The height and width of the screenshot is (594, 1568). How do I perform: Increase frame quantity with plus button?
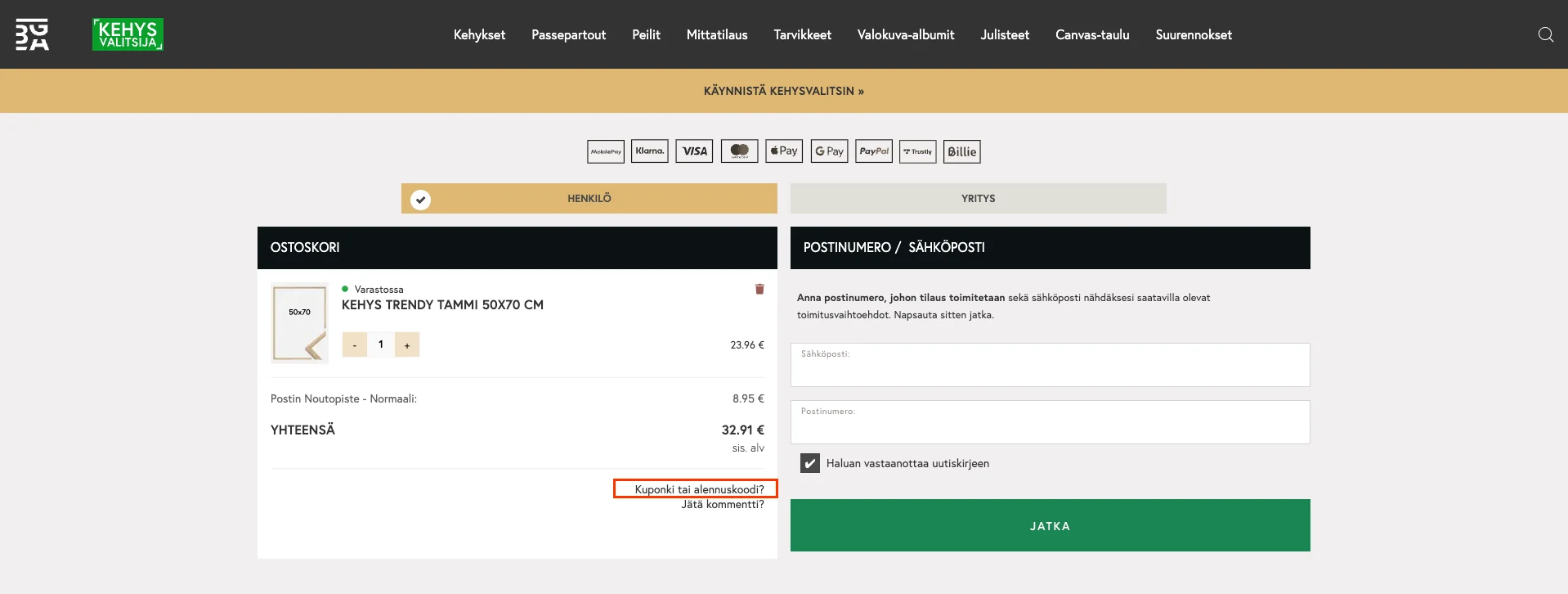pos(407,344)
